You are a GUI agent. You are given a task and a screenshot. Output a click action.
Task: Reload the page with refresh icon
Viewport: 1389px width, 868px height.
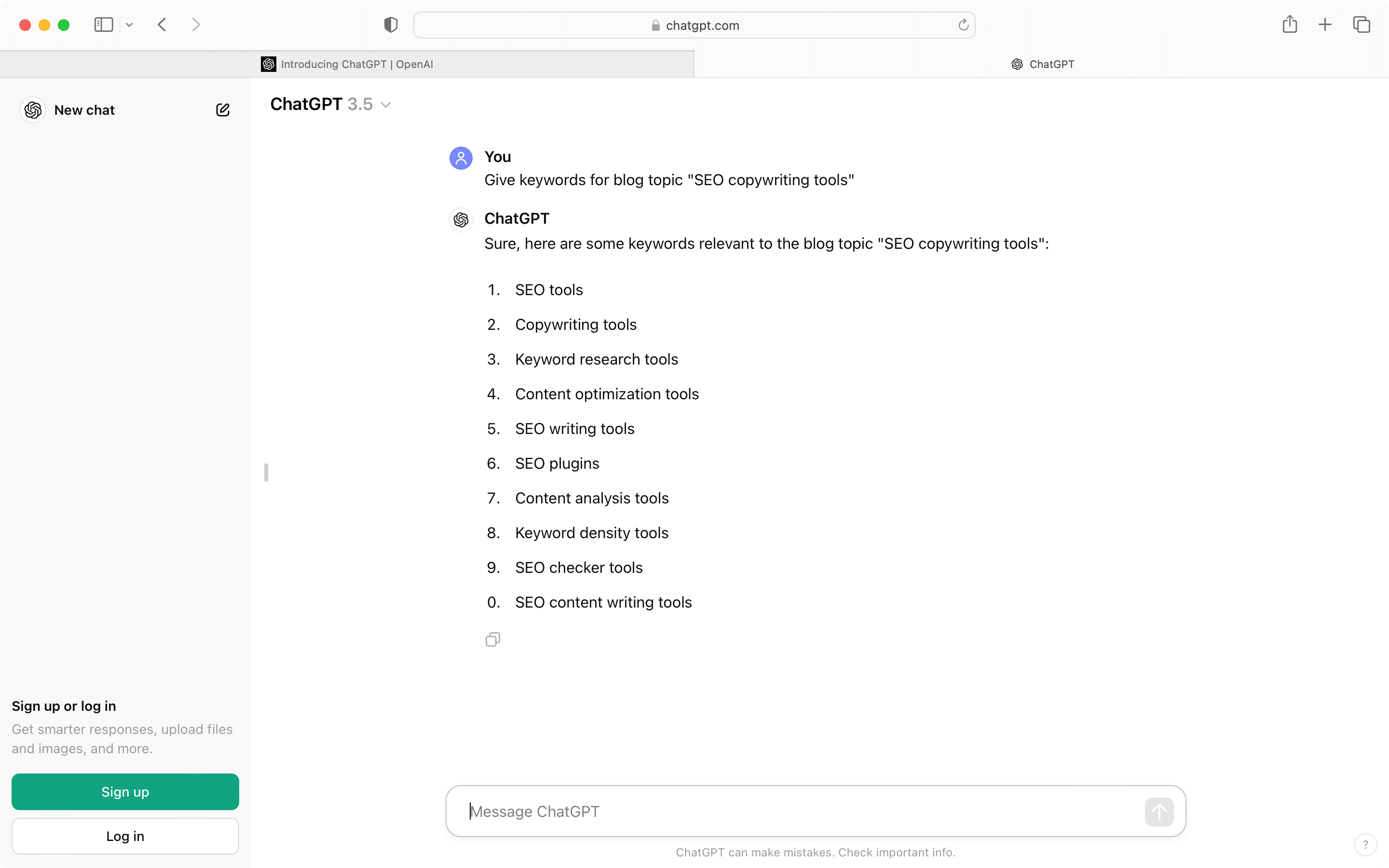coord(963,25)
